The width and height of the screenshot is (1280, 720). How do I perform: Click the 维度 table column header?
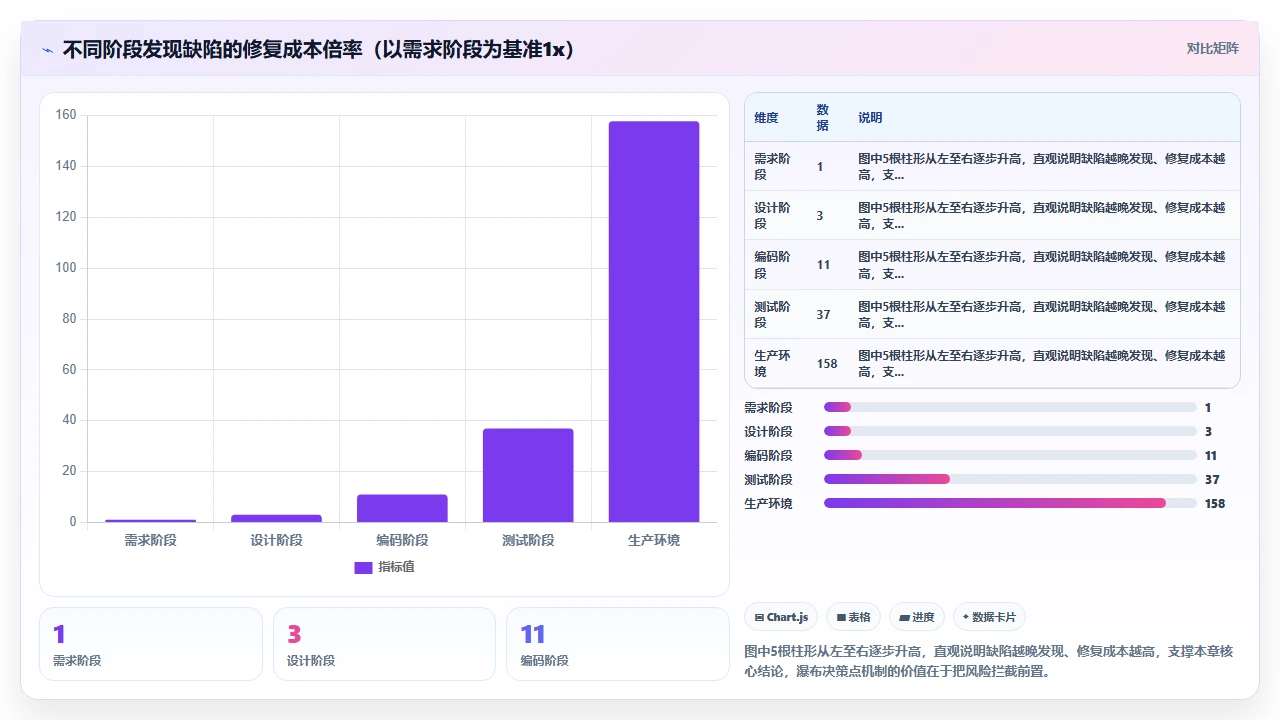766,118
